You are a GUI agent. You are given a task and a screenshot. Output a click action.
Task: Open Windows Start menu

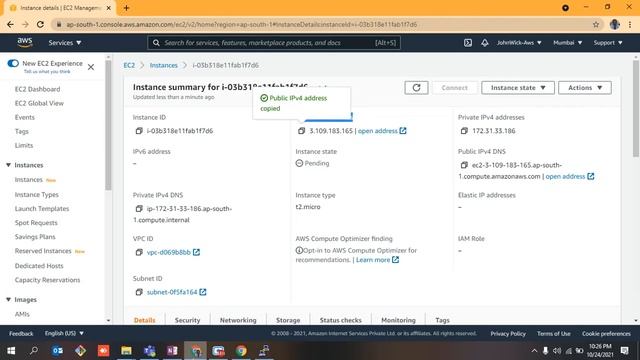pos(11,351)
